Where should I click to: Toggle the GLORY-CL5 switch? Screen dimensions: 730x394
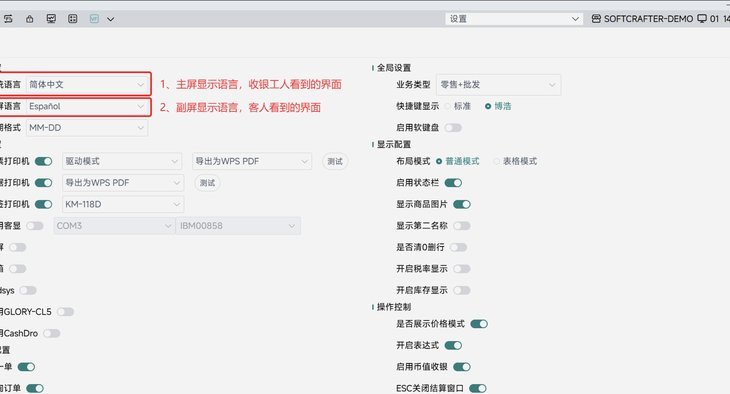click(65, 312)
